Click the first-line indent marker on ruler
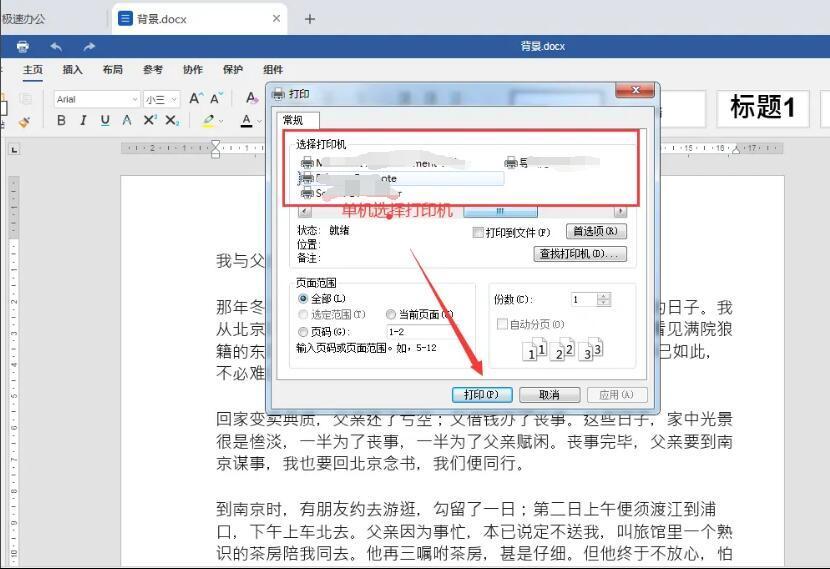 tap(215, 144)
